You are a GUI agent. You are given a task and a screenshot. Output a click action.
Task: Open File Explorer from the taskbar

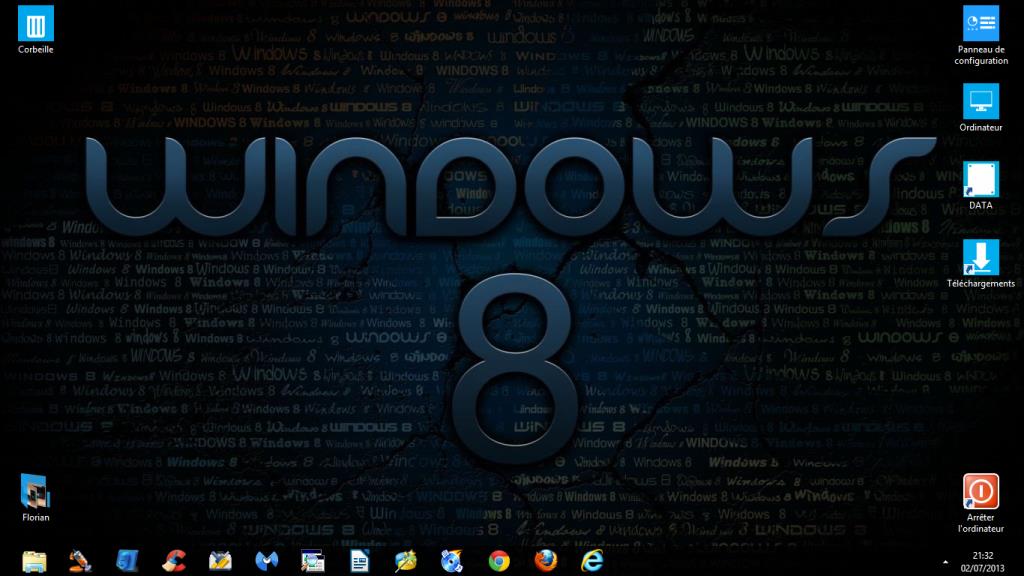35,561
